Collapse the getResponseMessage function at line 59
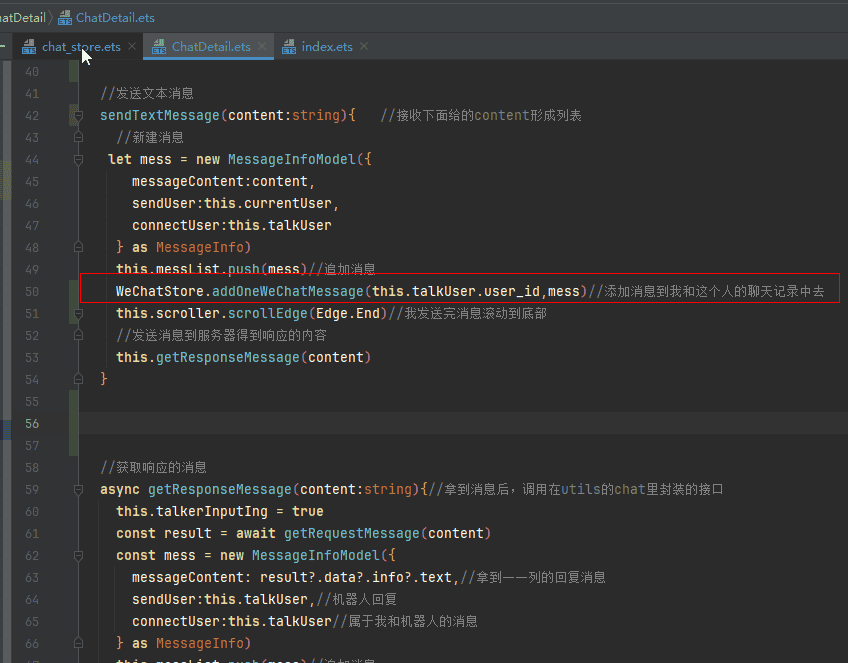Viewport: 848px width, 663px height. 78,489
